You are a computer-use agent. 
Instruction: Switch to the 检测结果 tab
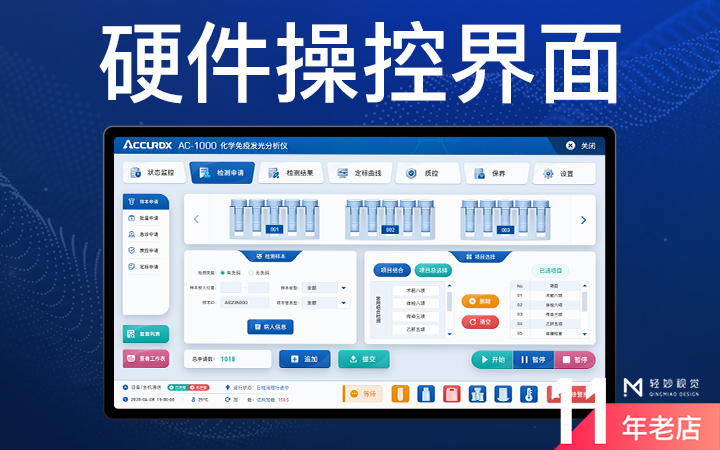click(x=291, y=173)
